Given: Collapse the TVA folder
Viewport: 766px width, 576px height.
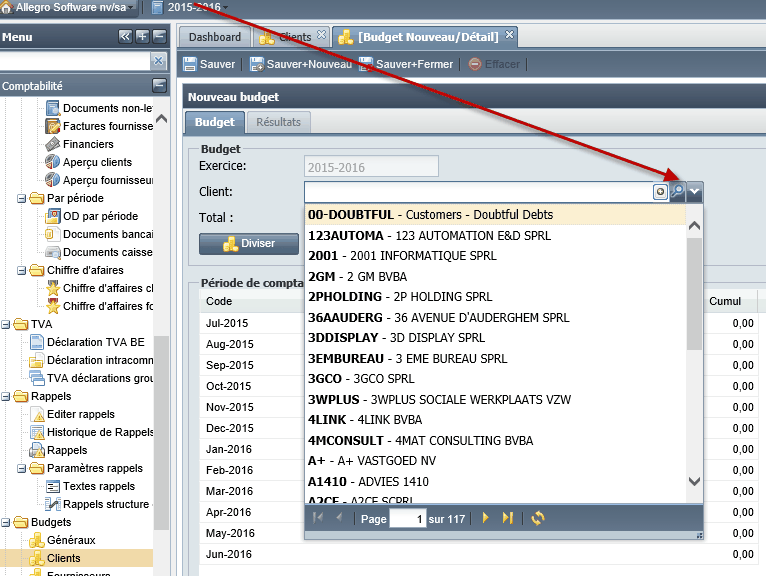Looking at the screenshot, I should click(x=5, y=324).
